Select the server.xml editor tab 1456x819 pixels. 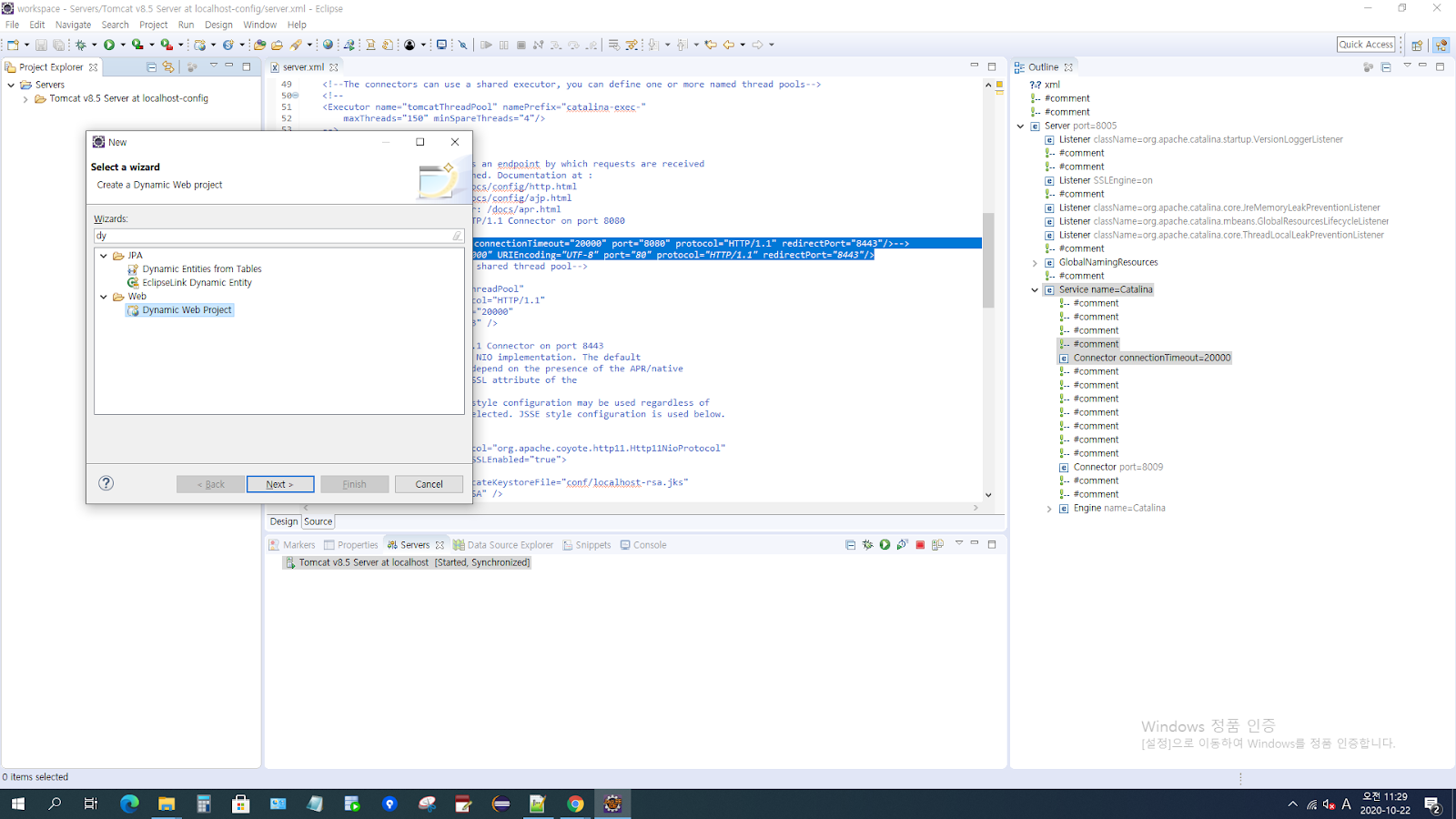(303, 67)
